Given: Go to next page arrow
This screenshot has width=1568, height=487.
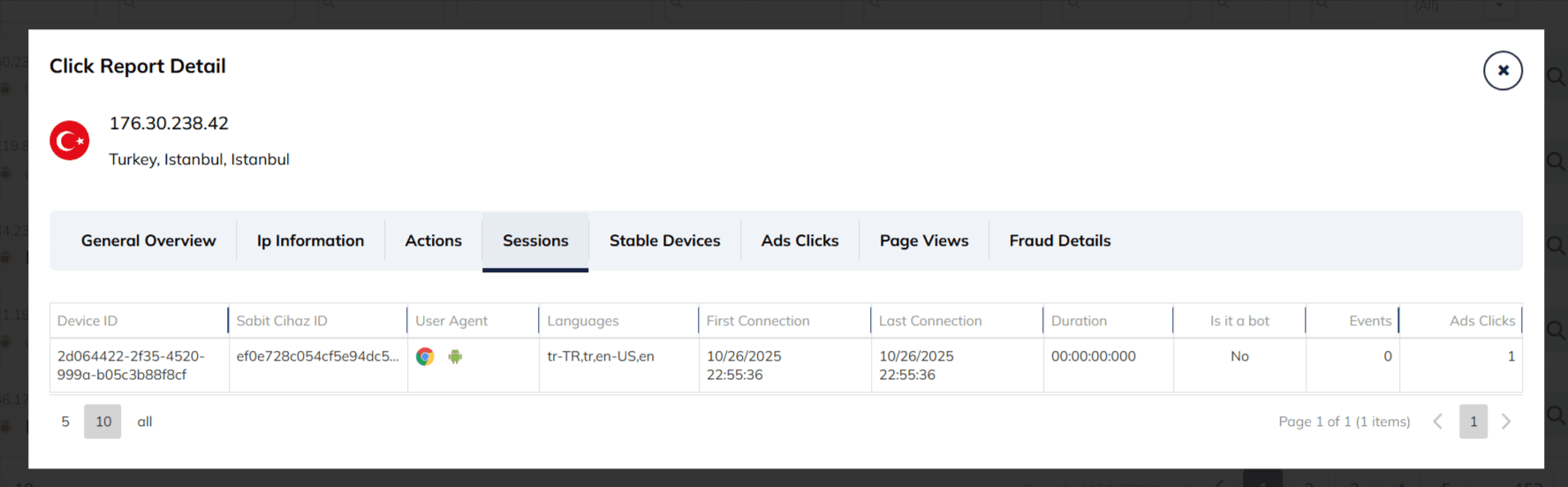Looking at the screenshot, I should tap(1506, 422).
